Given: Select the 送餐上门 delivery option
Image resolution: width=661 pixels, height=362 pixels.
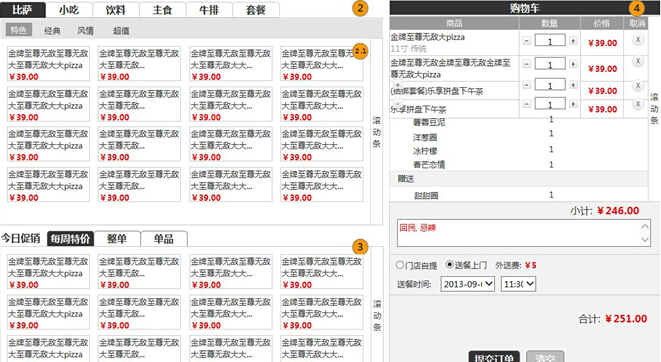Looking at the screenshot, I should (450, 265).
